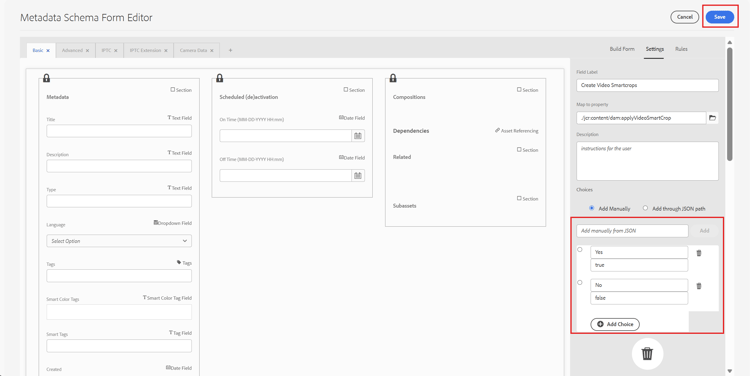
Task: Click the On Time date input
Action: 286,136
